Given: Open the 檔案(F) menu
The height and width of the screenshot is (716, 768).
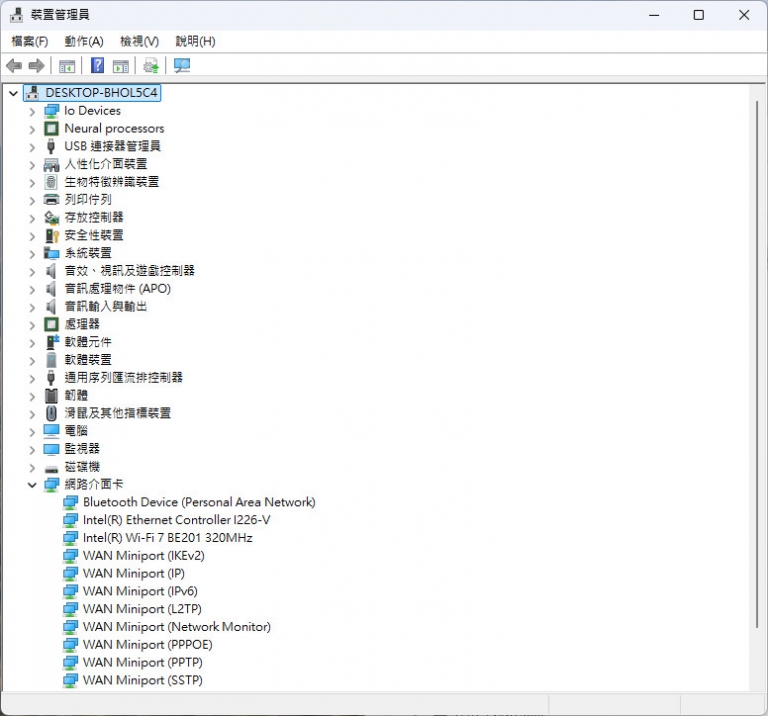Looking at the screenshot, I should (29, 42).
